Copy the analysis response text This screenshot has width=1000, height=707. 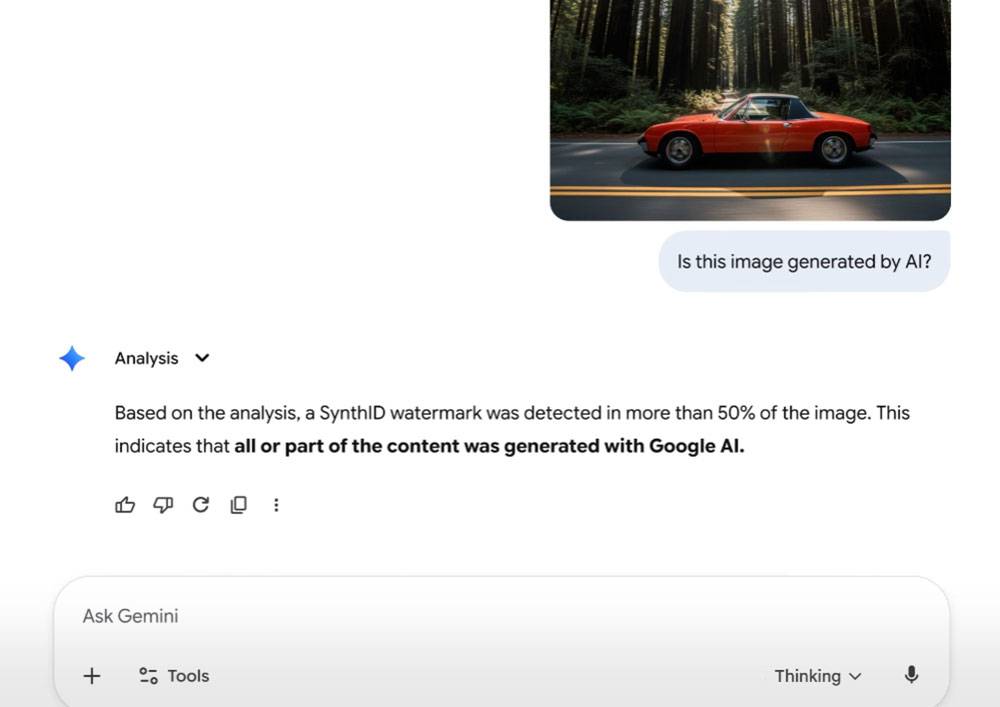pos(238,505)
